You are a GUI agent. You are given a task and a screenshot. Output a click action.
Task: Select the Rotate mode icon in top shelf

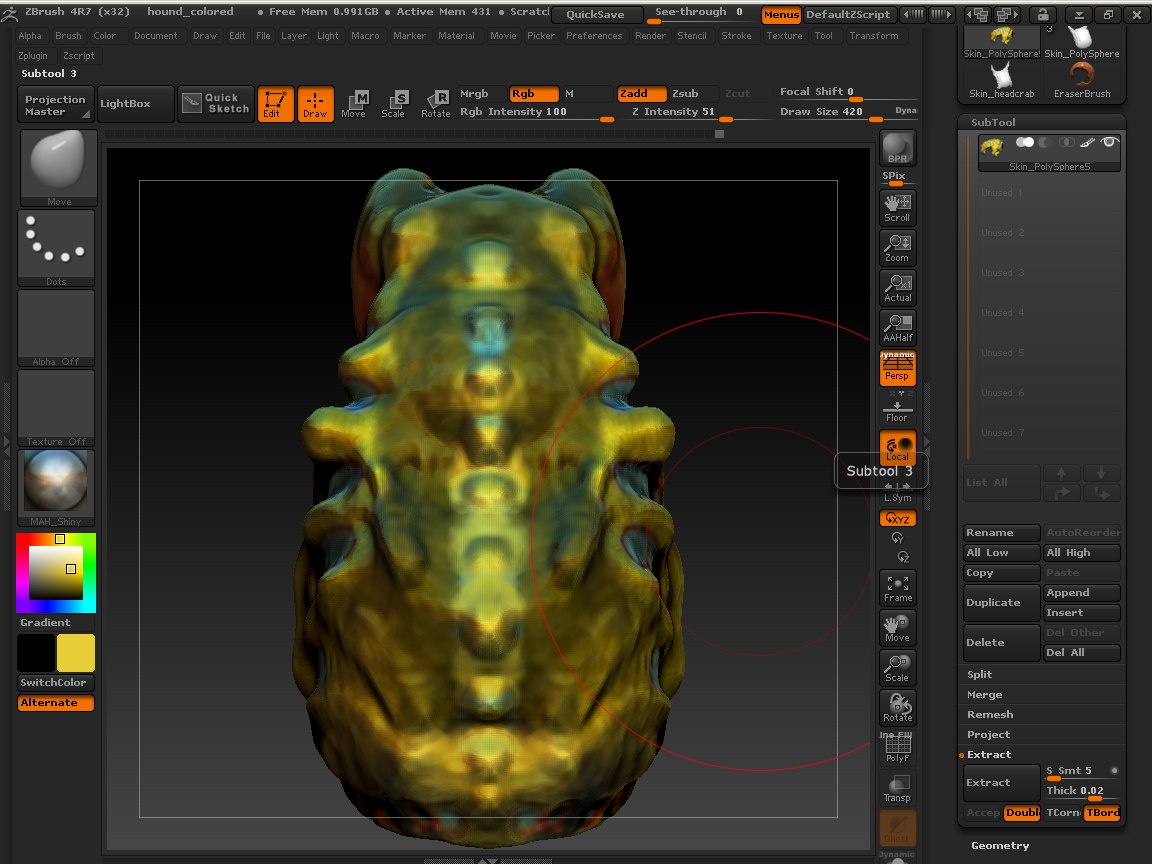click(435, 104)
